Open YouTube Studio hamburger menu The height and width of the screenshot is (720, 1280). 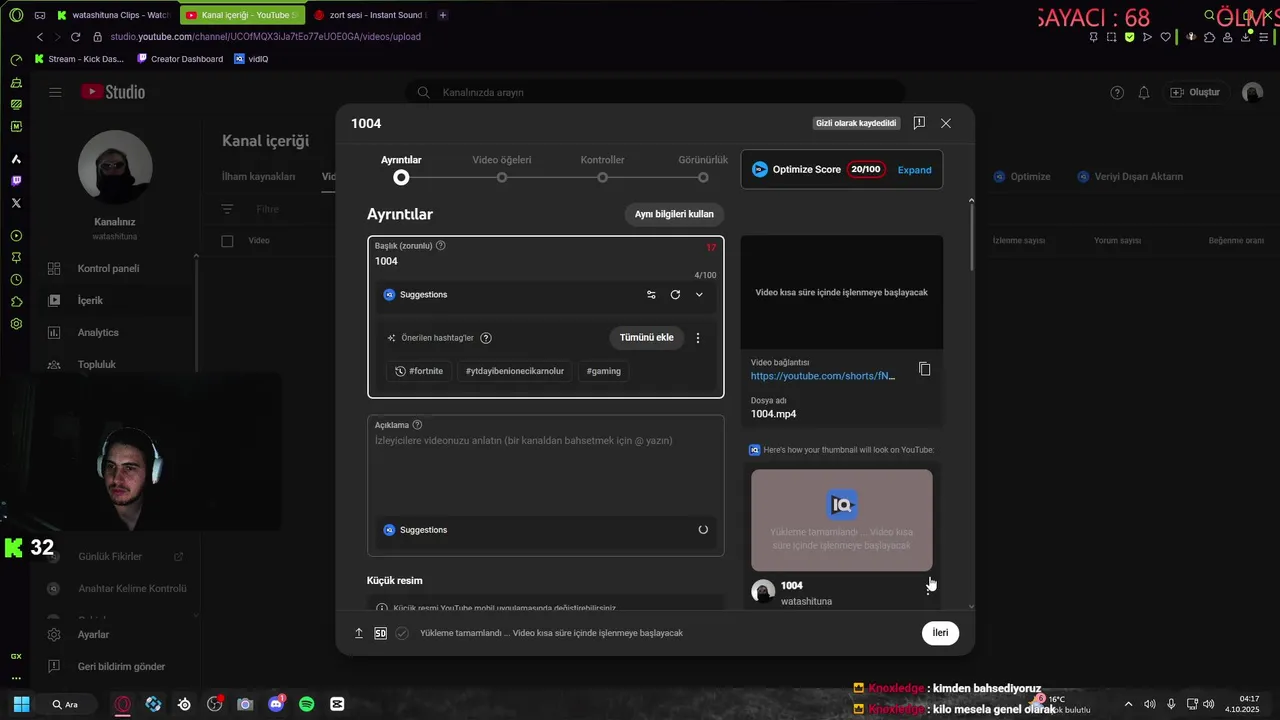point(55,92)
